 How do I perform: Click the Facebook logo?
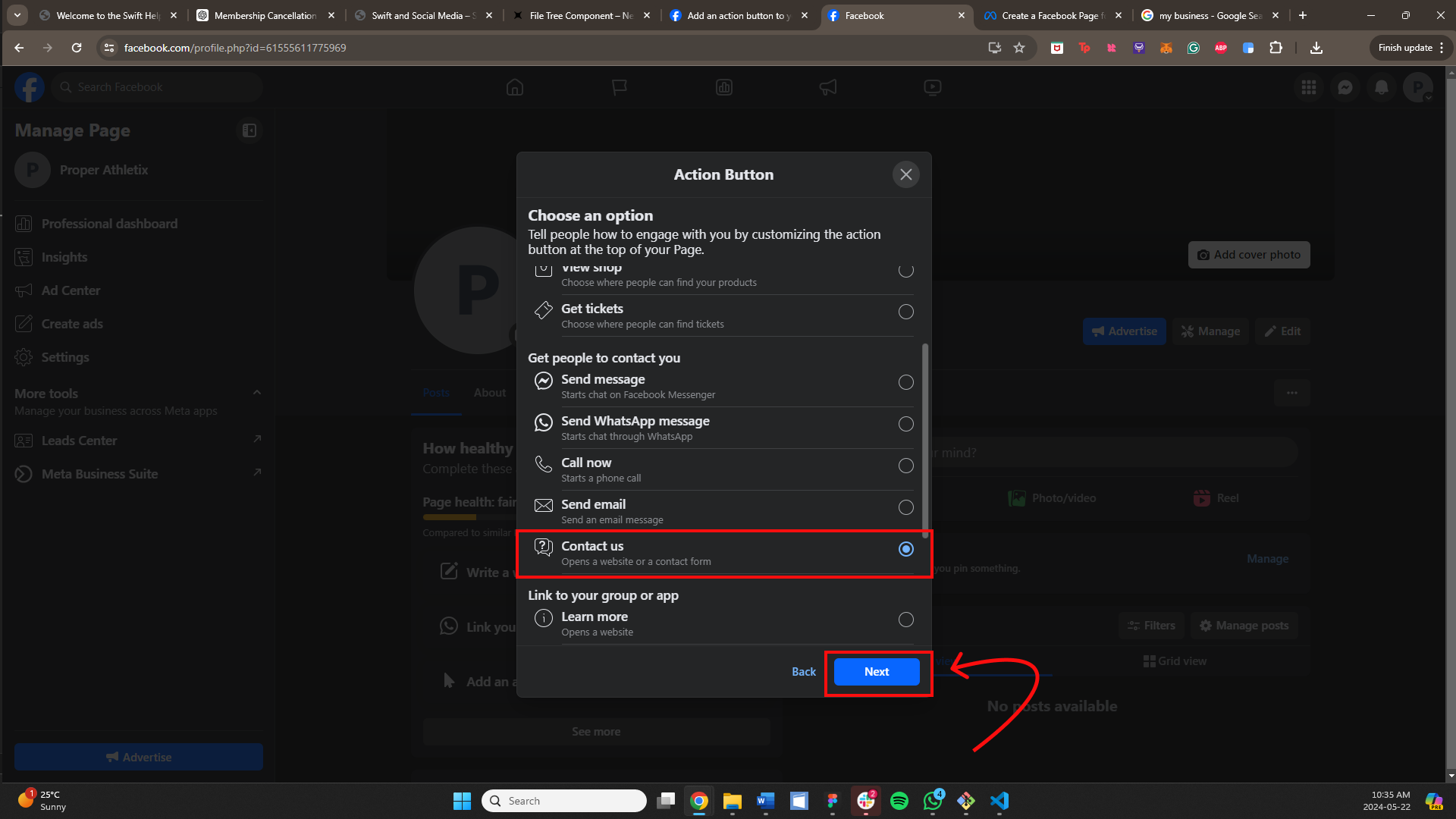coord(30,87)
